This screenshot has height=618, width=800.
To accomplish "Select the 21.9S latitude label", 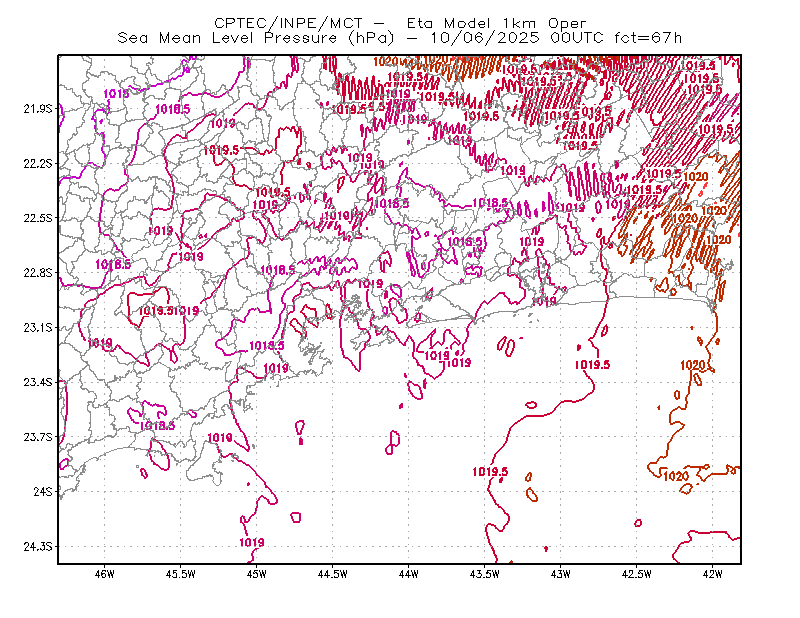I will 38,109.
